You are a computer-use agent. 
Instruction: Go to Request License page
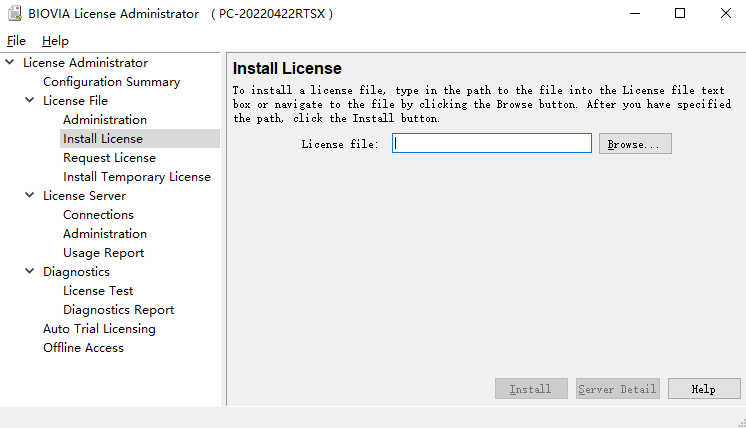coord(109,158)
